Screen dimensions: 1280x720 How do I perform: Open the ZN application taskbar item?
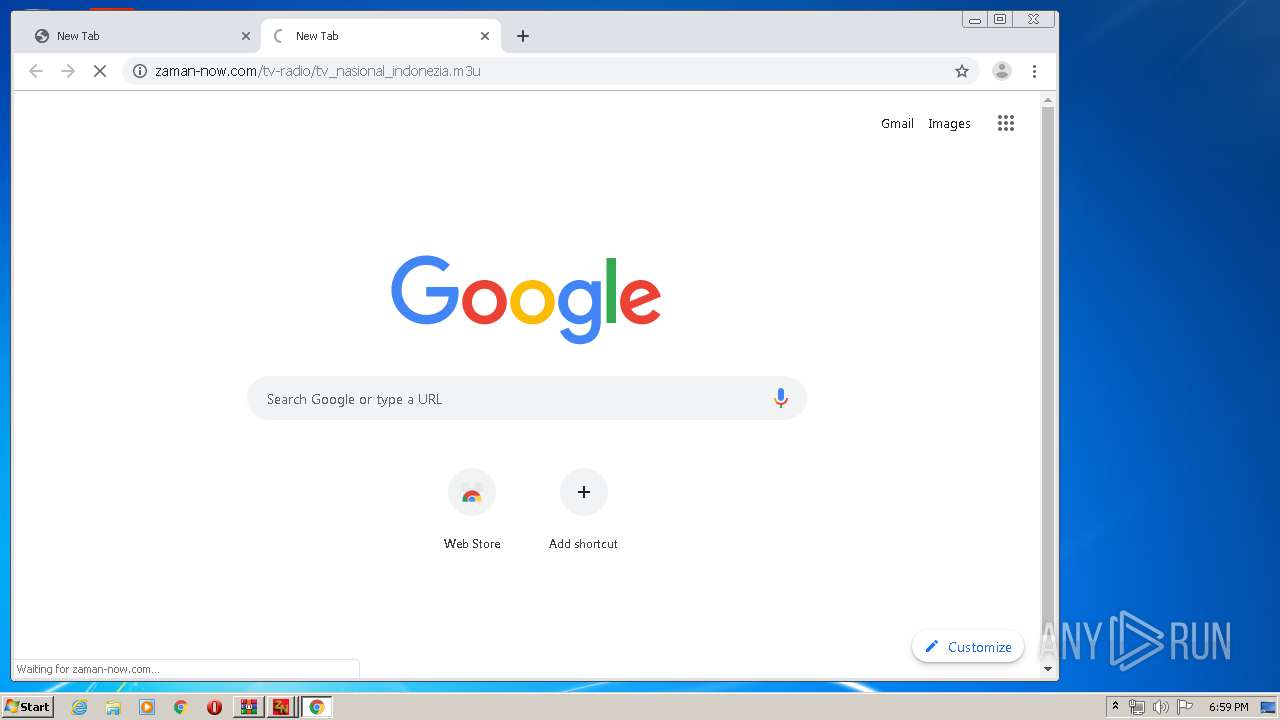[282, 707]
